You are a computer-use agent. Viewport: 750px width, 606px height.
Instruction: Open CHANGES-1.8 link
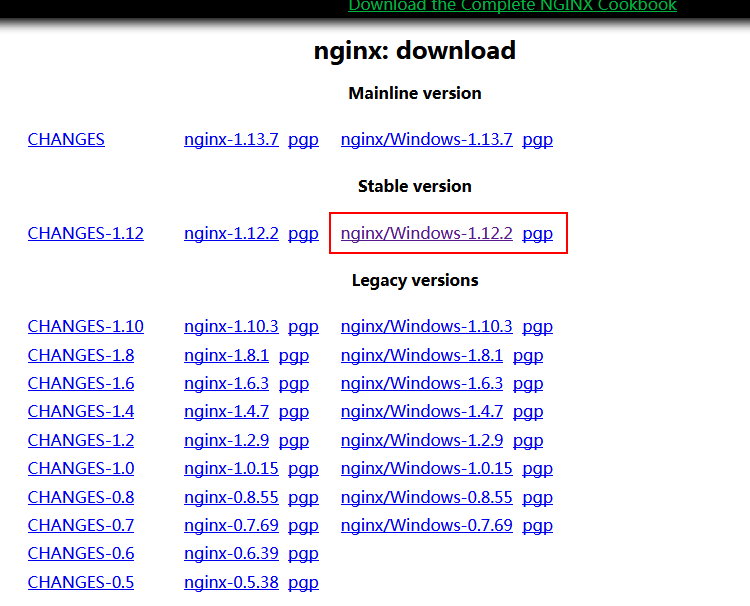click(x=81, y=355)
